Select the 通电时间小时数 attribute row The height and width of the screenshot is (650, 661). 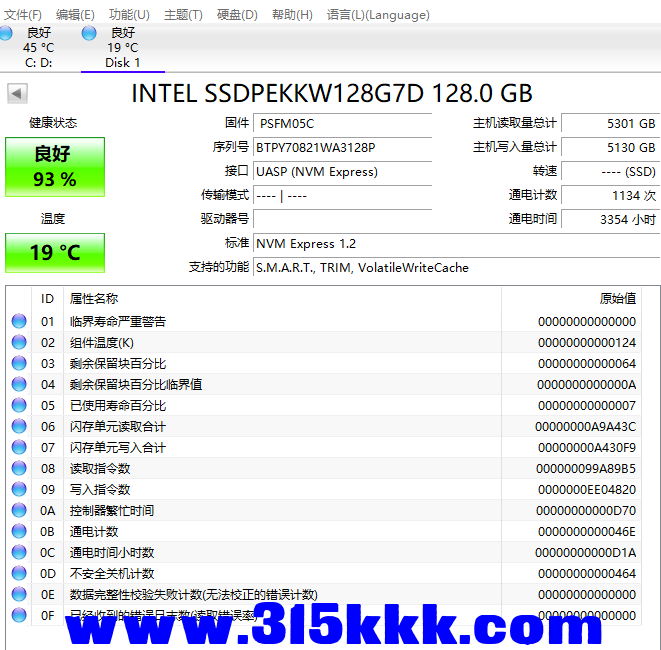click(x=324, y=552)
